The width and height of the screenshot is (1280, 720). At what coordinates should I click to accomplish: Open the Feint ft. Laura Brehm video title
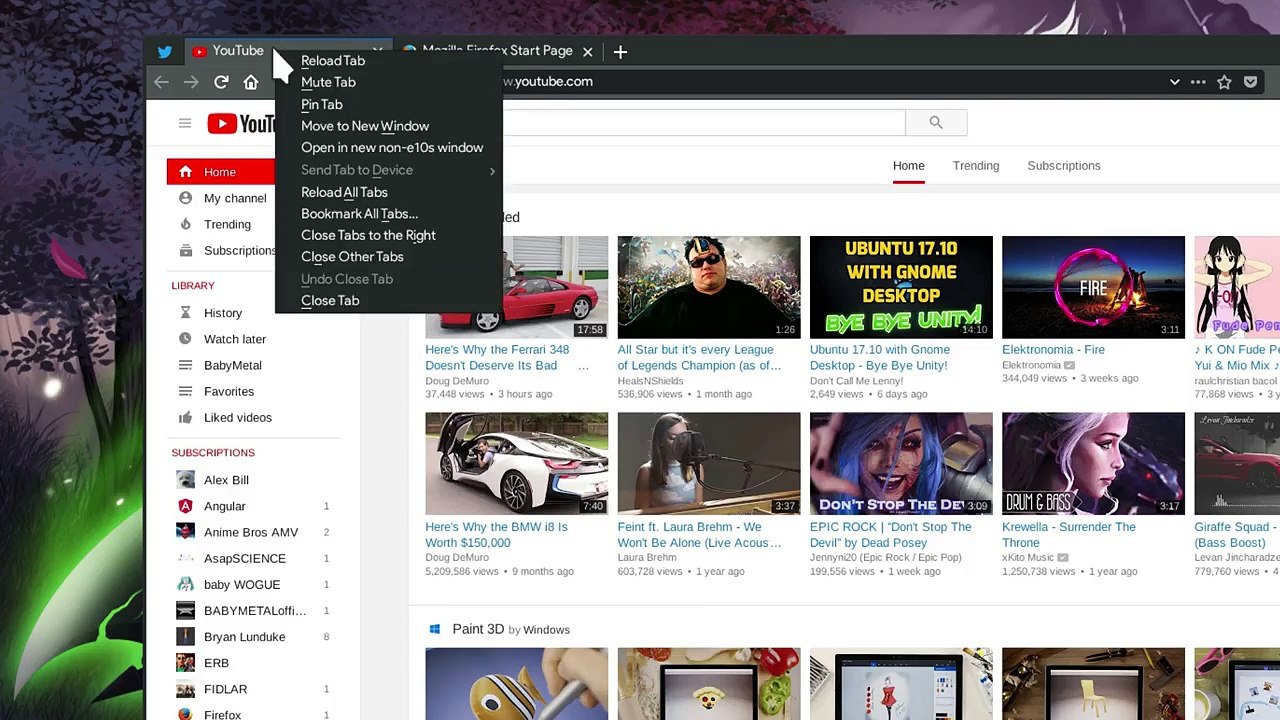(700, 535)
